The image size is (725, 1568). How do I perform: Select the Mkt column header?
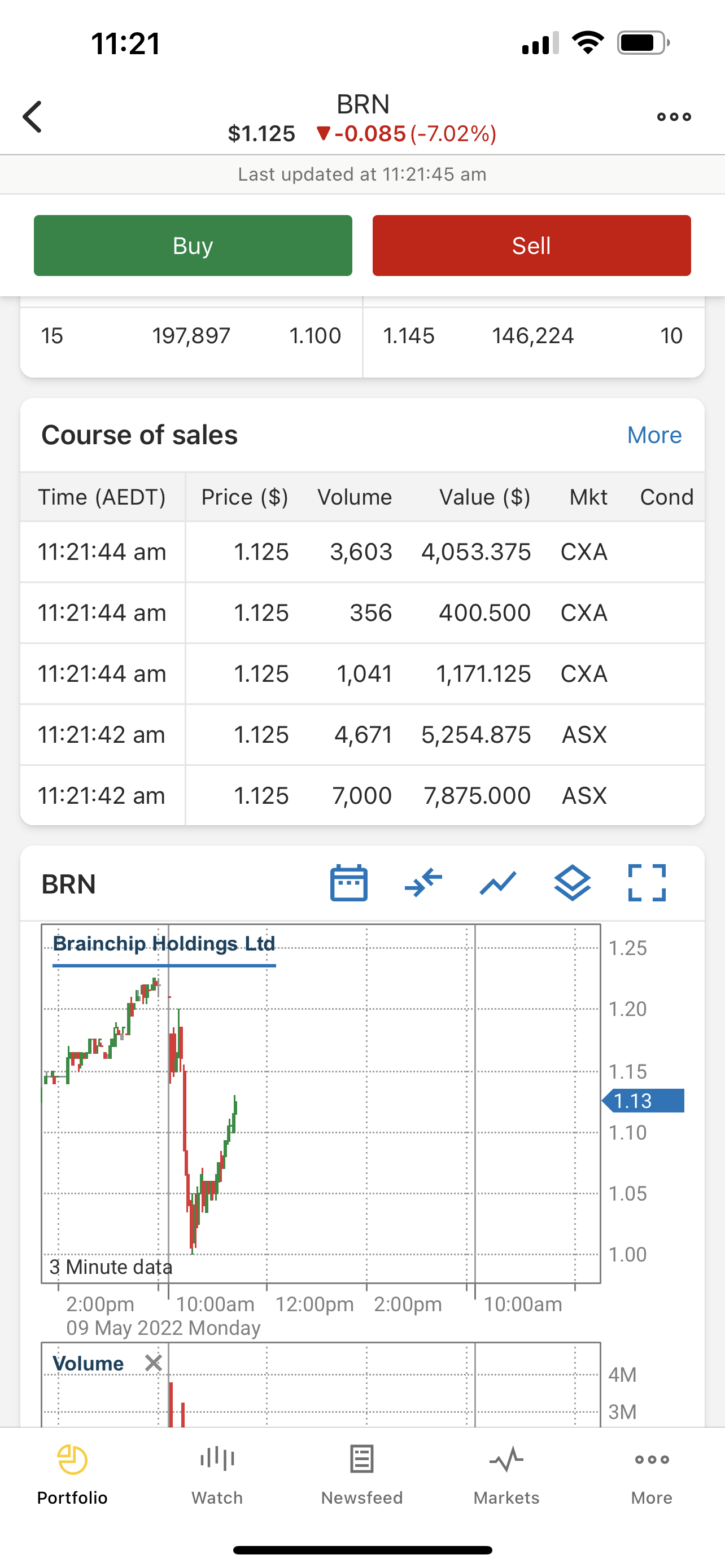coord(588,497)
